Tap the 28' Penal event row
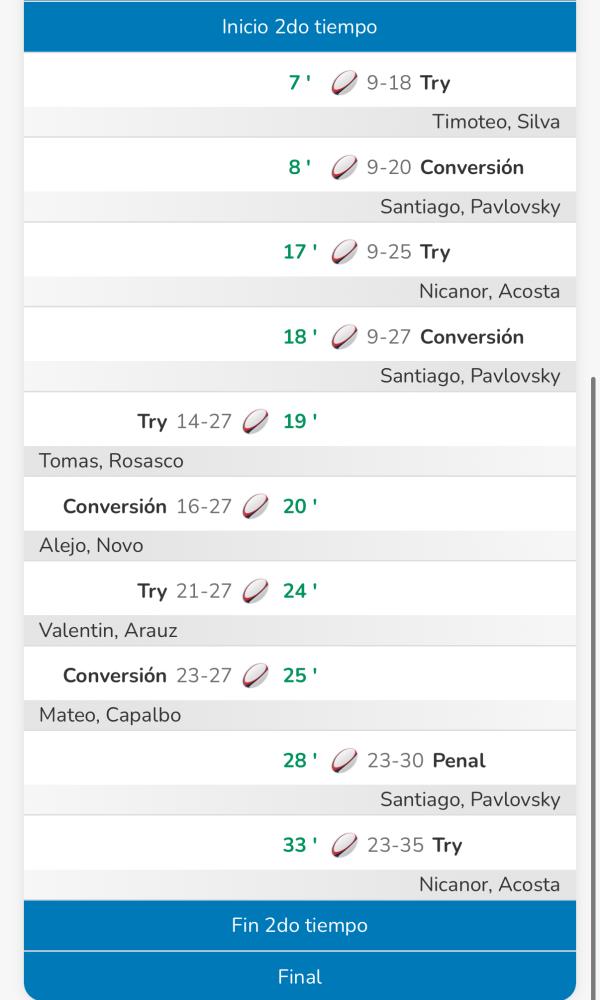 300,761
